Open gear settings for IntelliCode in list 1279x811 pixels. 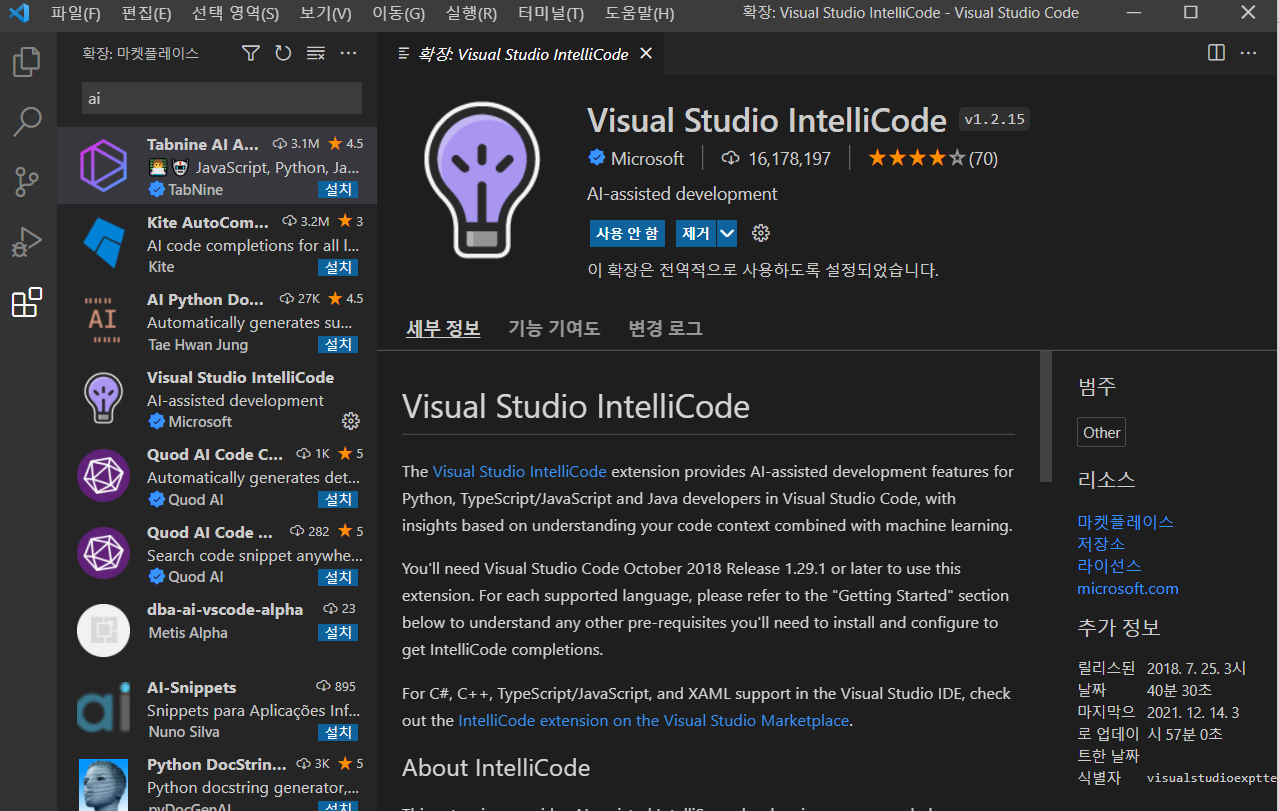(x=351, y=420)
